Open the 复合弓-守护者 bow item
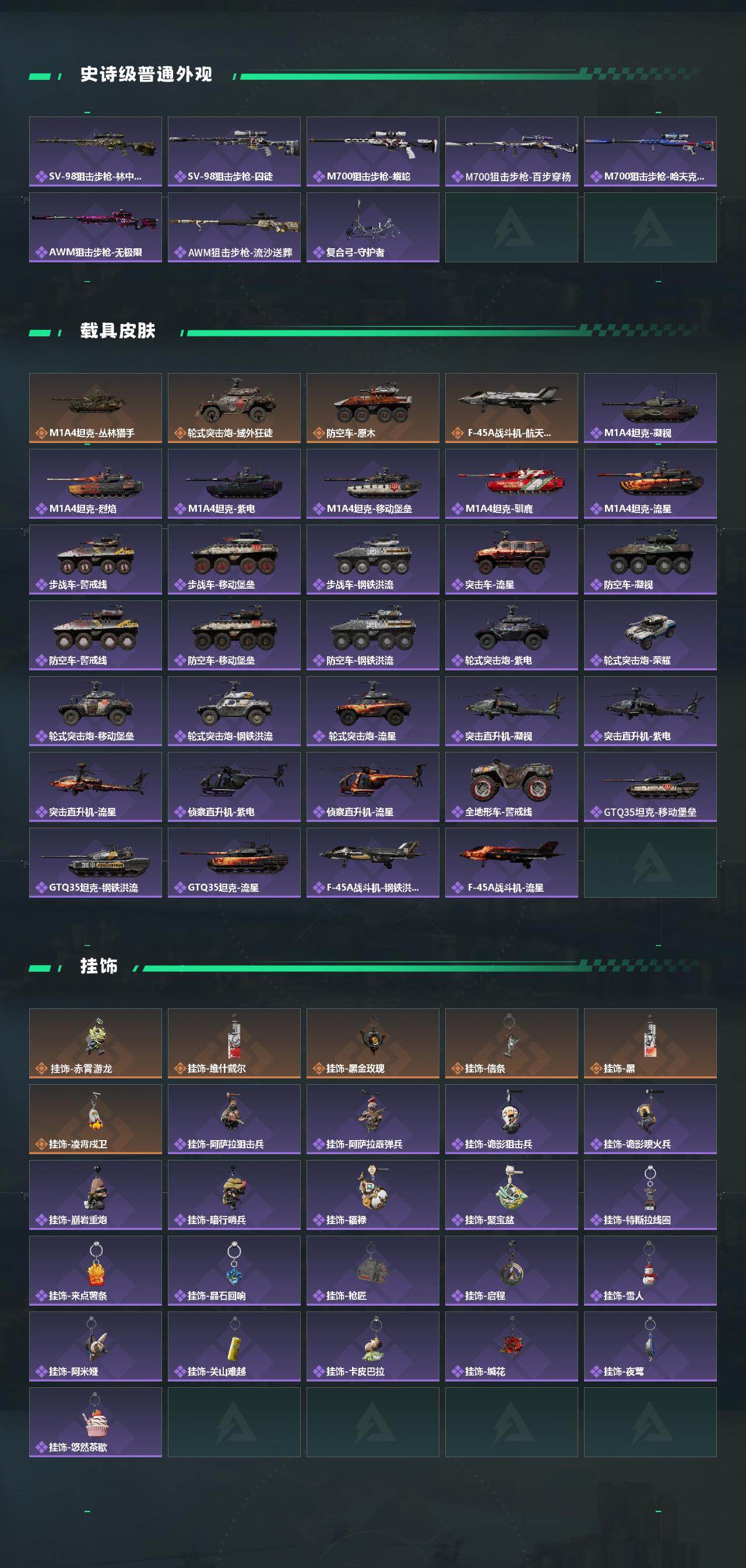The width and height of the screenshot is (746, 1568). click(373, 228)
